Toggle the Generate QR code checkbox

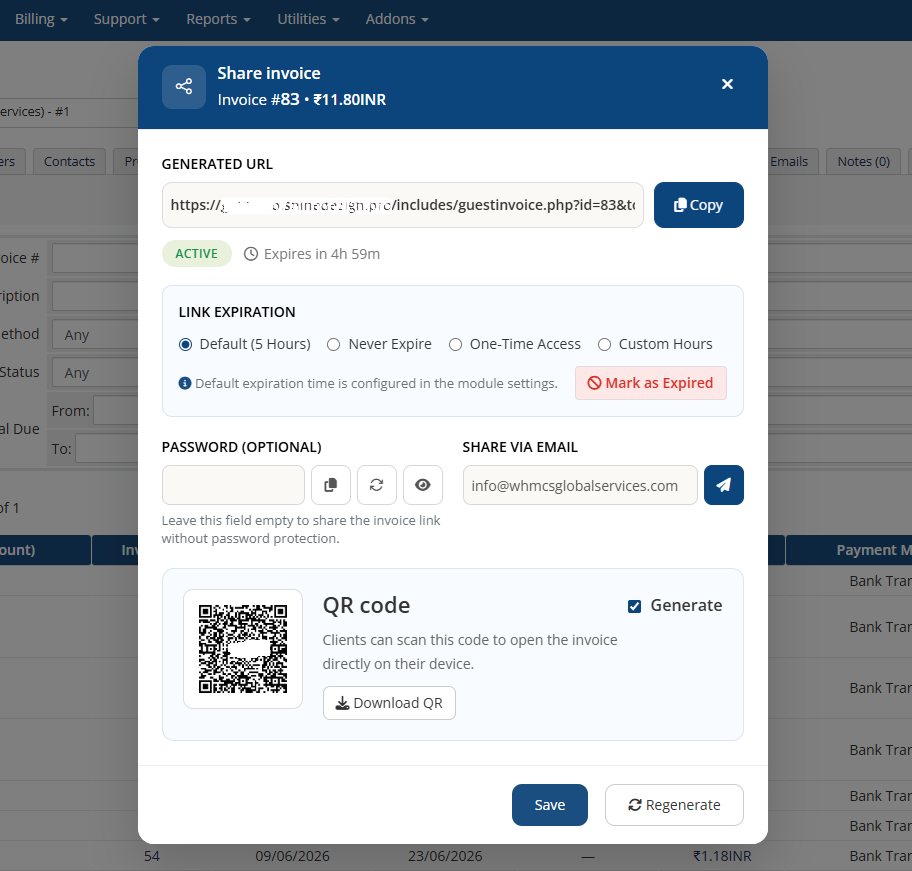click(x=635, y=606)
